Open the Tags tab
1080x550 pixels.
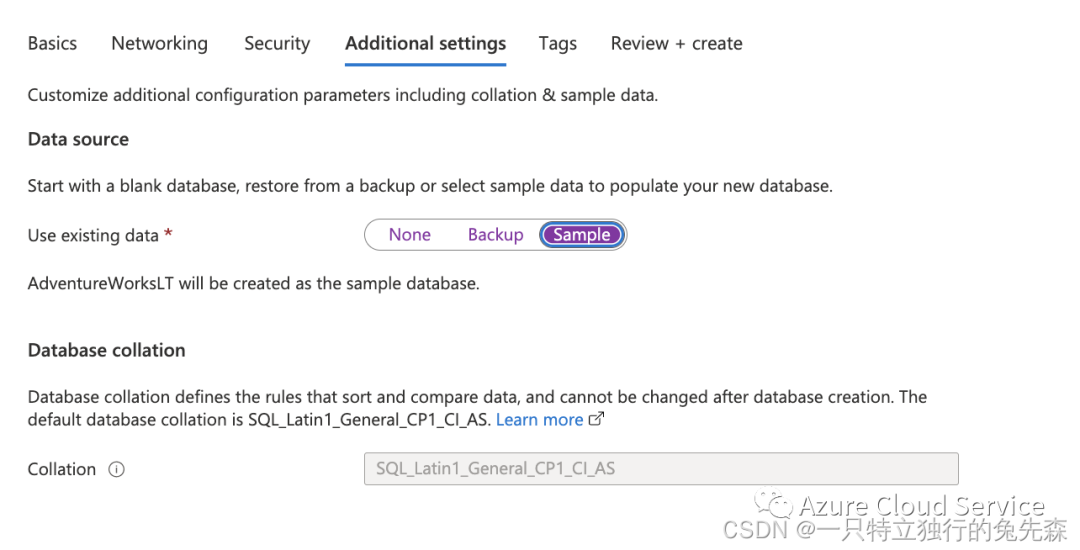pos(557,44)
